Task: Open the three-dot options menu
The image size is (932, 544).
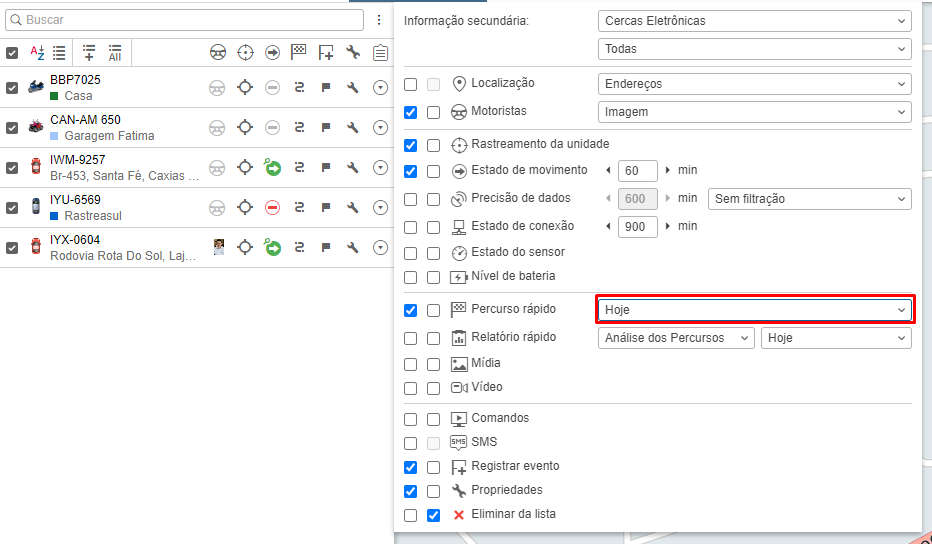Action: [379, 20]
